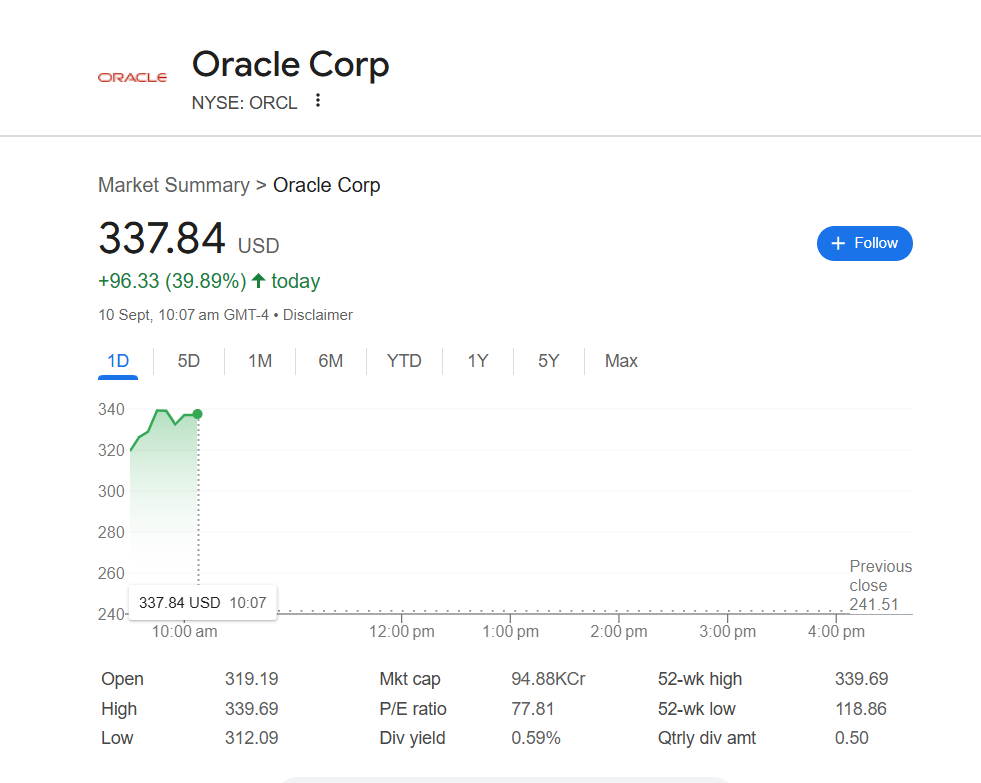View the 5Y chart range
Screen dimensions: 981x783
(x=549, y=361)
